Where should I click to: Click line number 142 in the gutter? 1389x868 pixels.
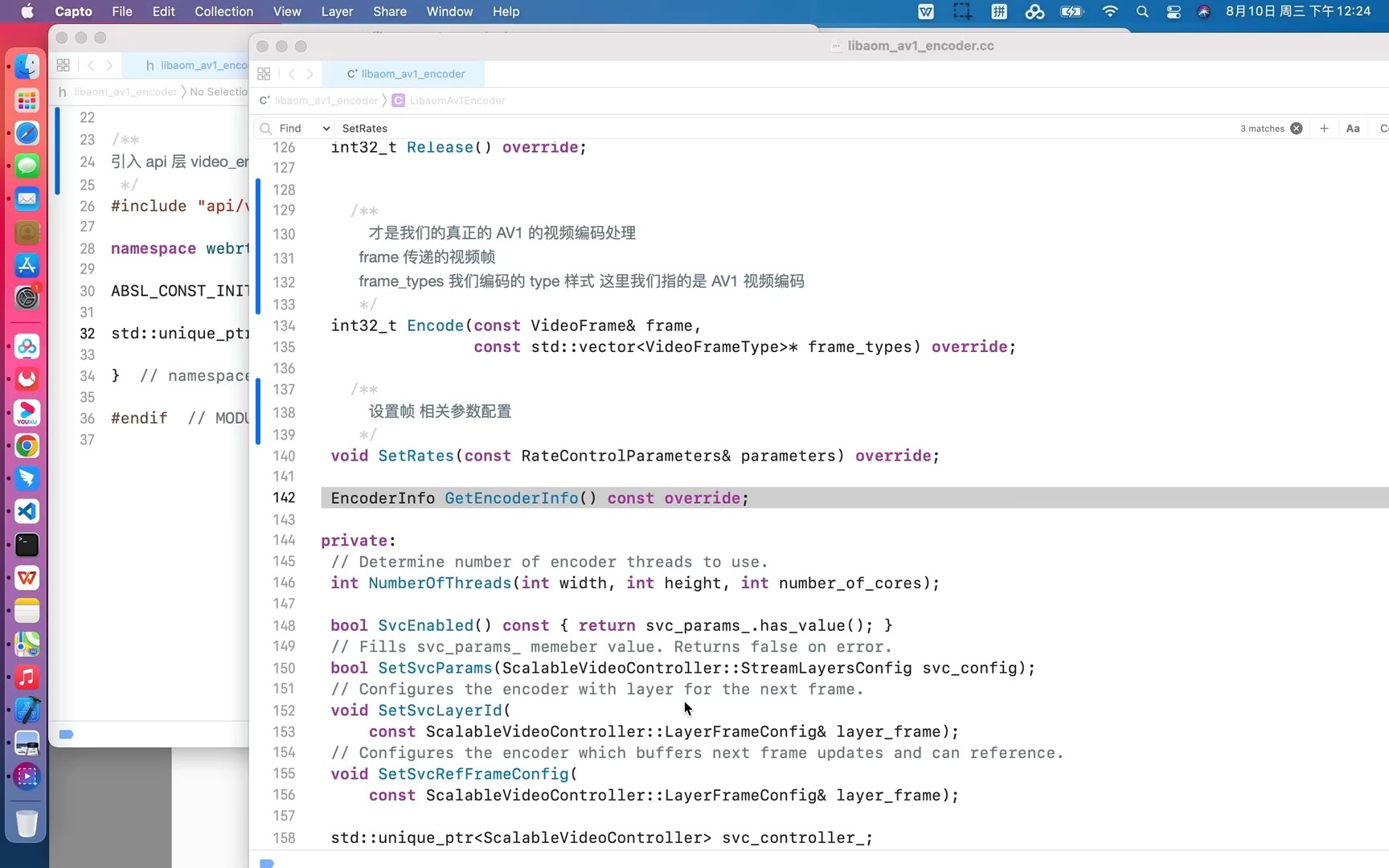pos(284,497)
